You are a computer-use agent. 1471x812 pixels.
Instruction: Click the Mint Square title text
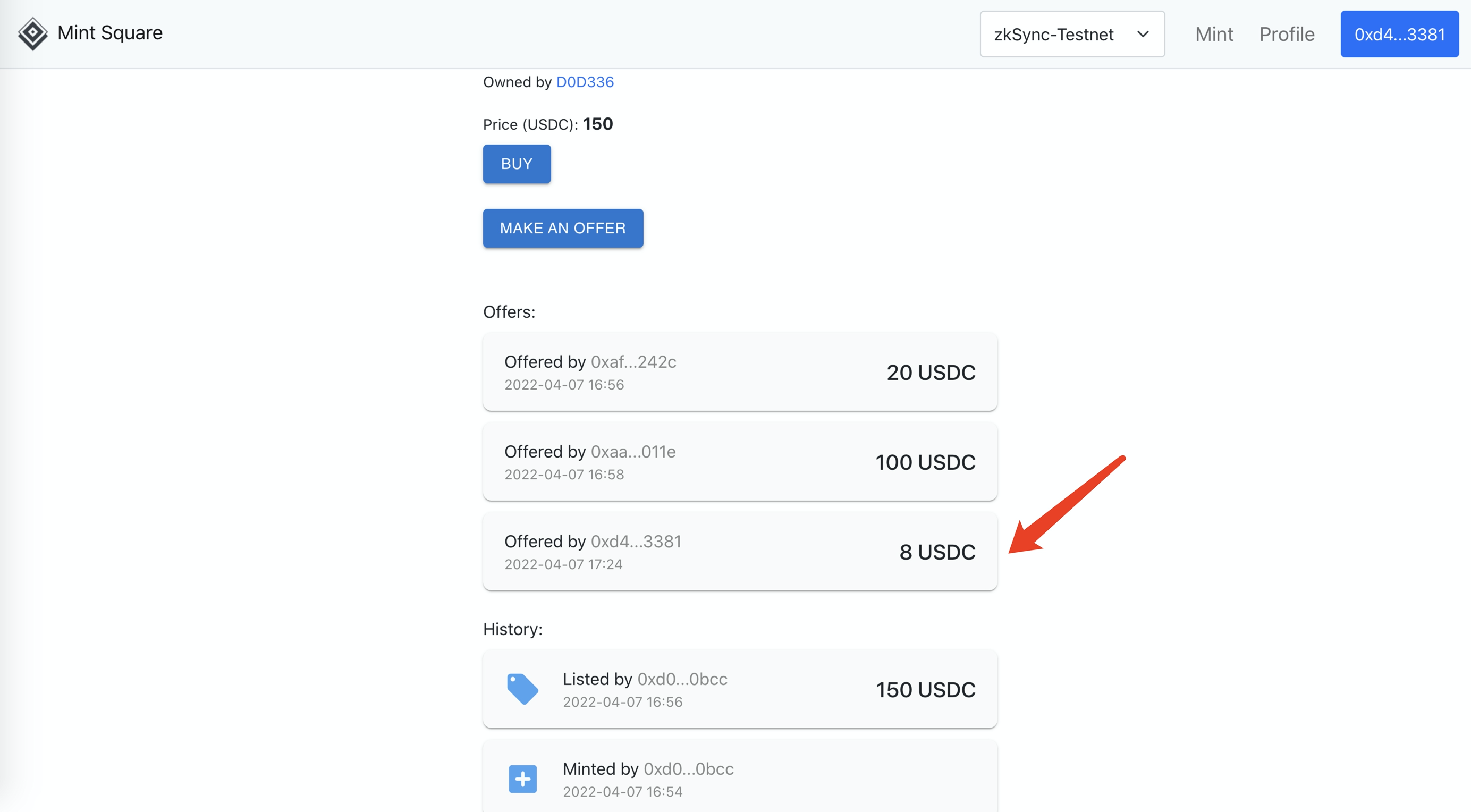pyautogui.click(x=109, y=33)
